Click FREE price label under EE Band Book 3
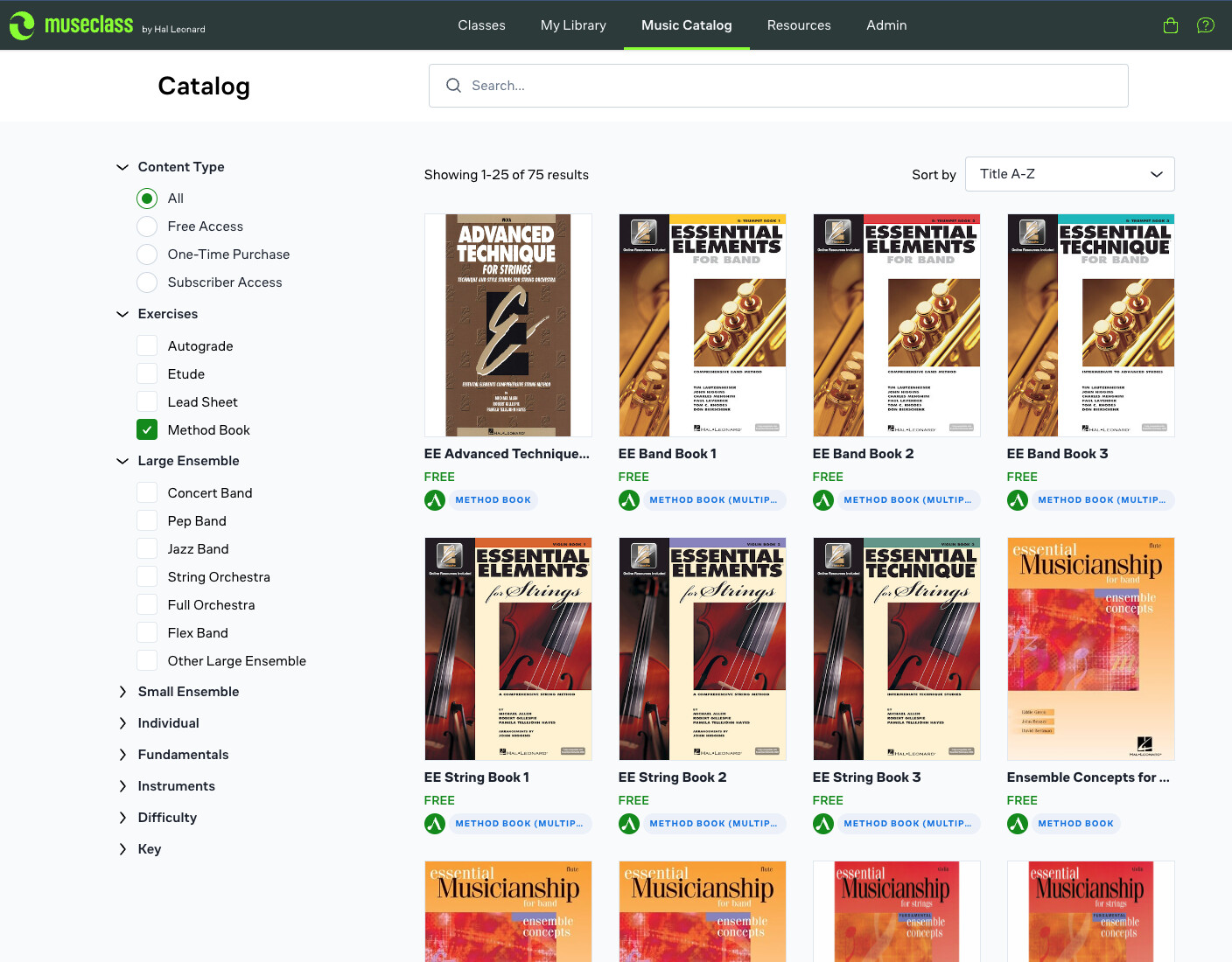 (x=1022, y=478)
